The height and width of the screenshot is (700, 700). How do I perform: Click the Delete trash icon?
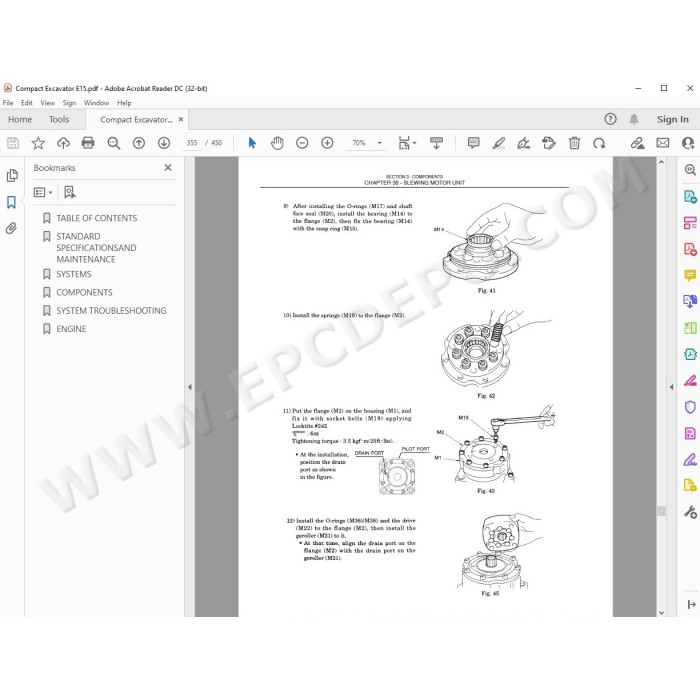tap(574, 143)
